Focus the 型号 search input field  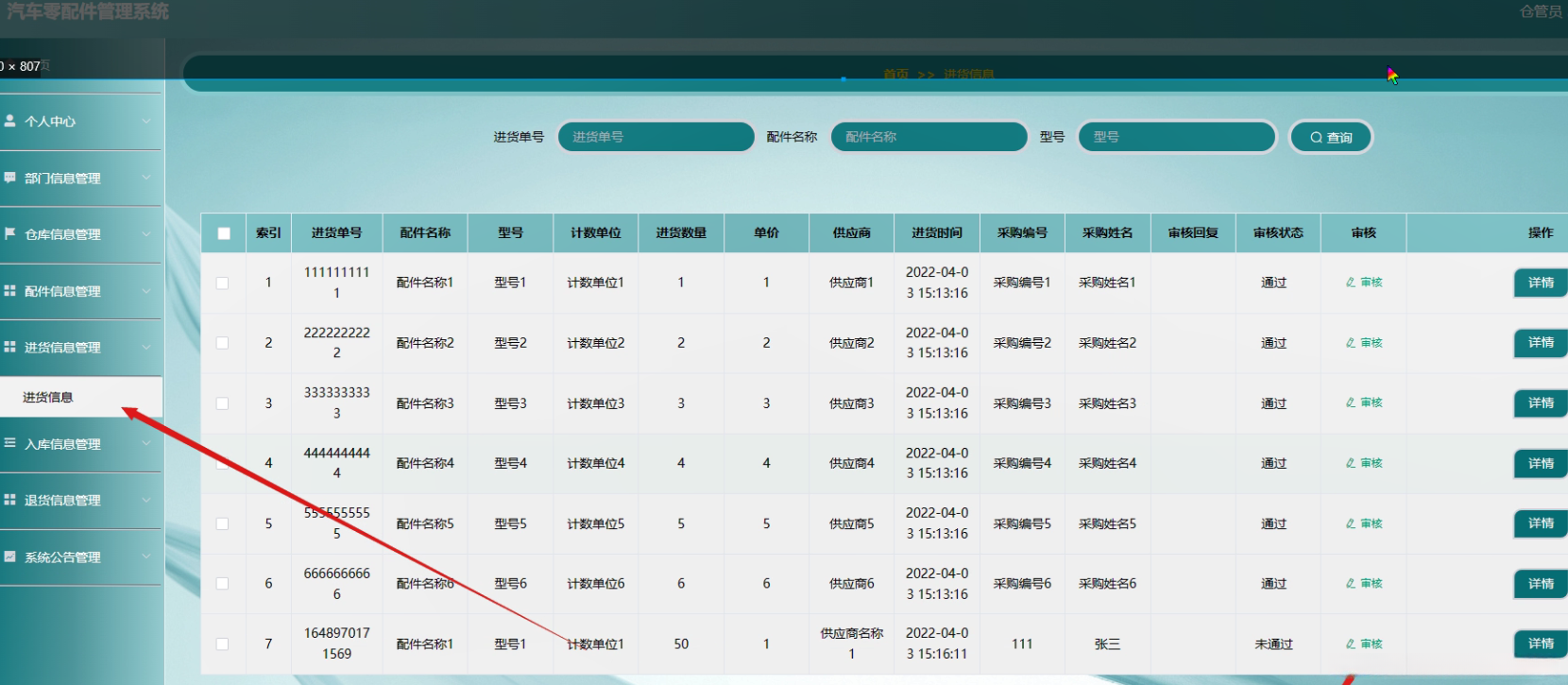point(1177,137)
